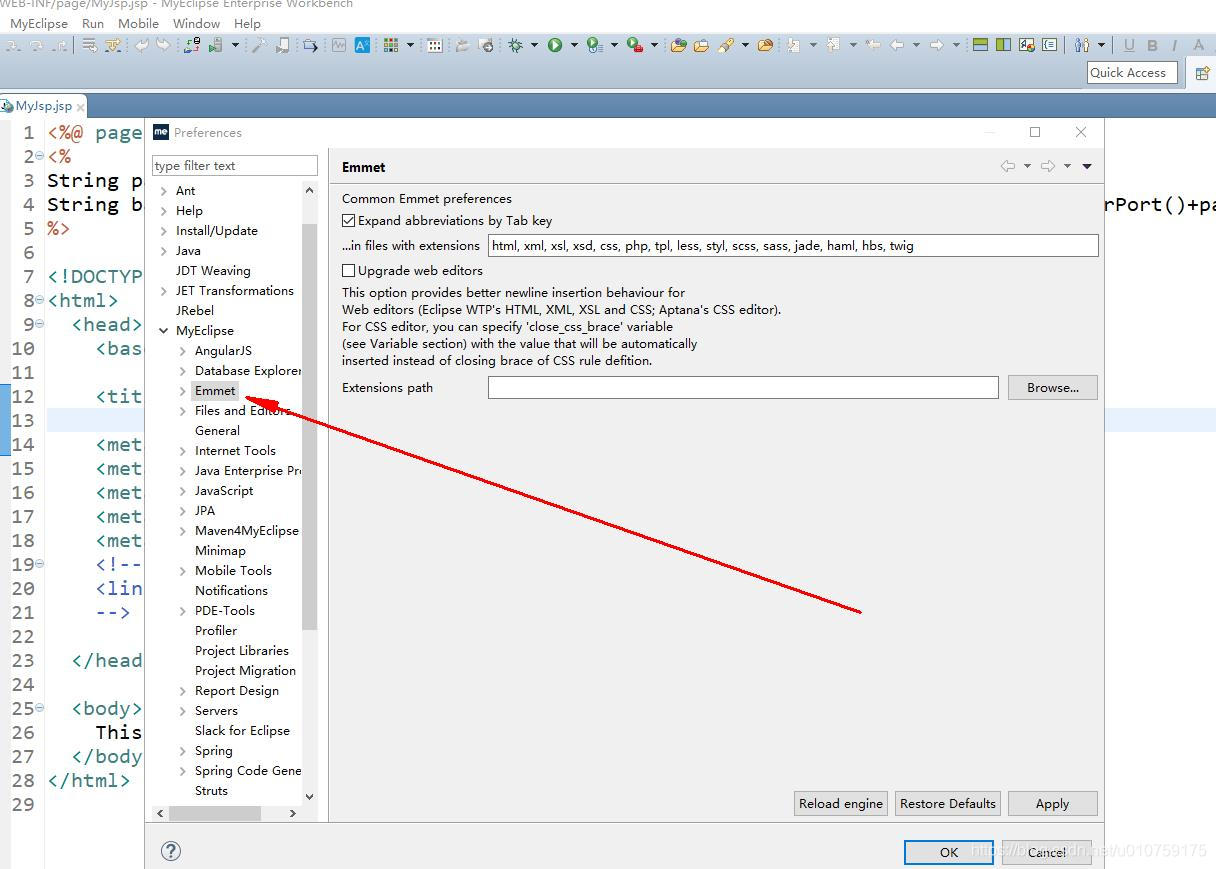Click the Open Type folder icon in toolbar
Viewport: 1216px width, 869px height.
(x=678, y=45)
